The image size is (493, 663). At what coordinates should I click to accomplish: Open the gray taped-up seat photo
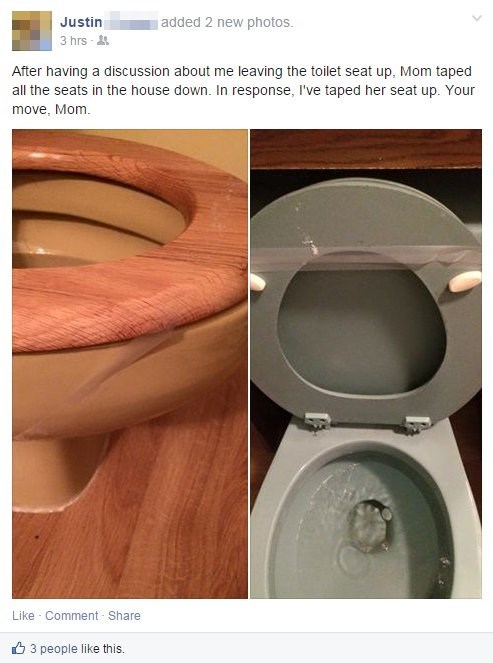point(366,364)
